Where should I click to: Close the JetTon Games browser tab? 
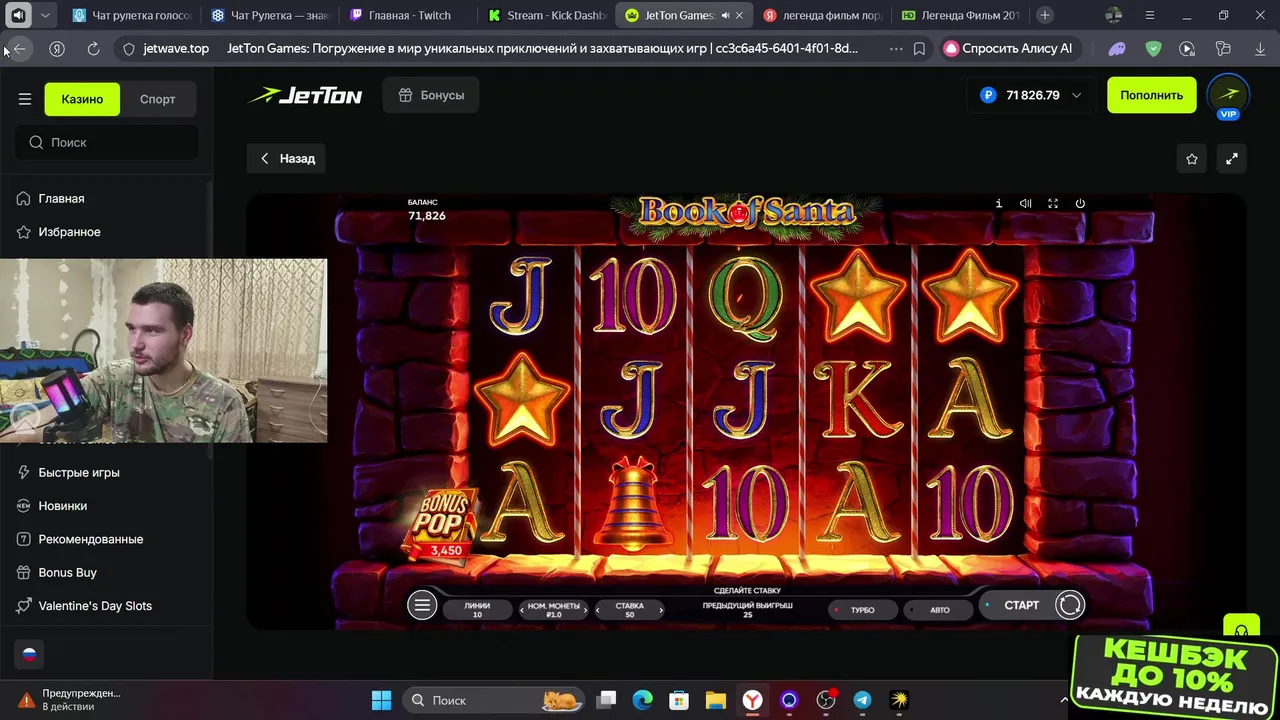point(739,15)
